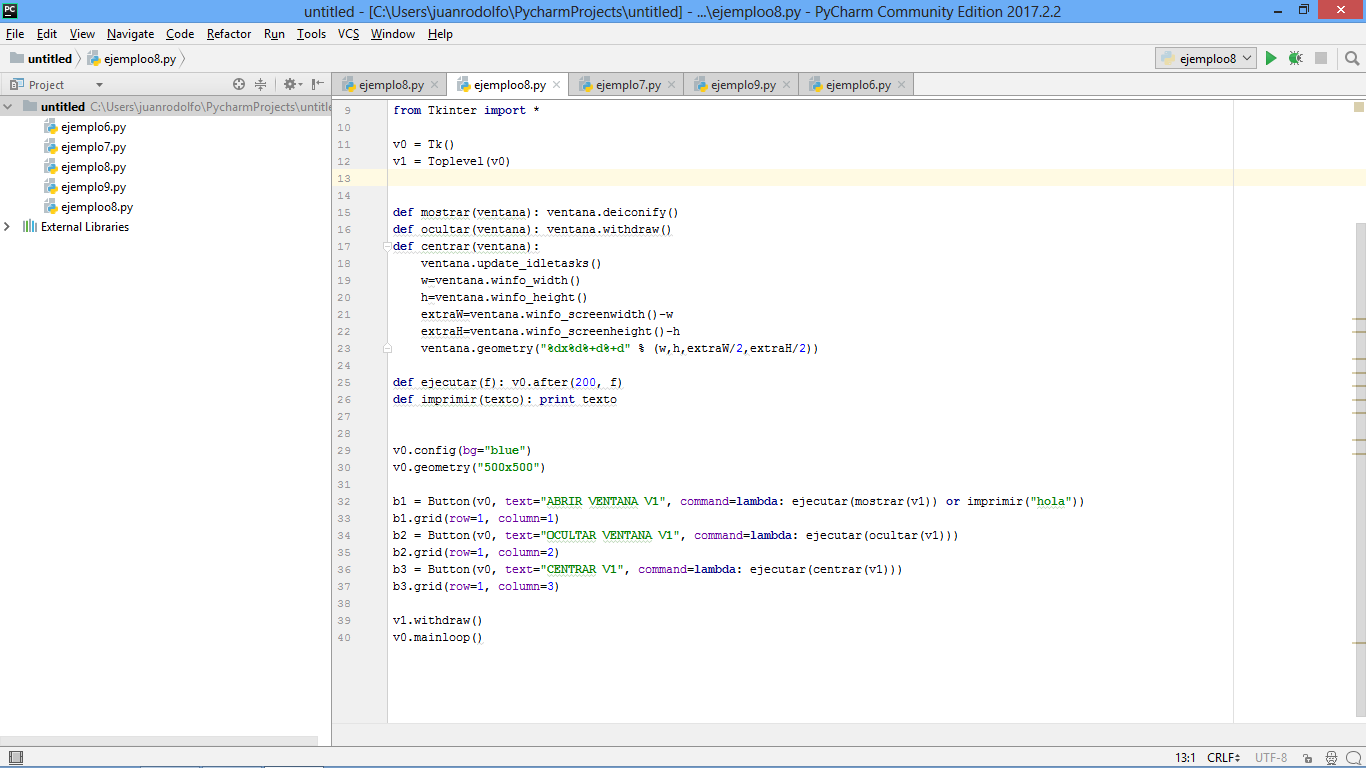Expand the External Libraries node
This screenshot has height=768, width=1366.
click(9, 227)
